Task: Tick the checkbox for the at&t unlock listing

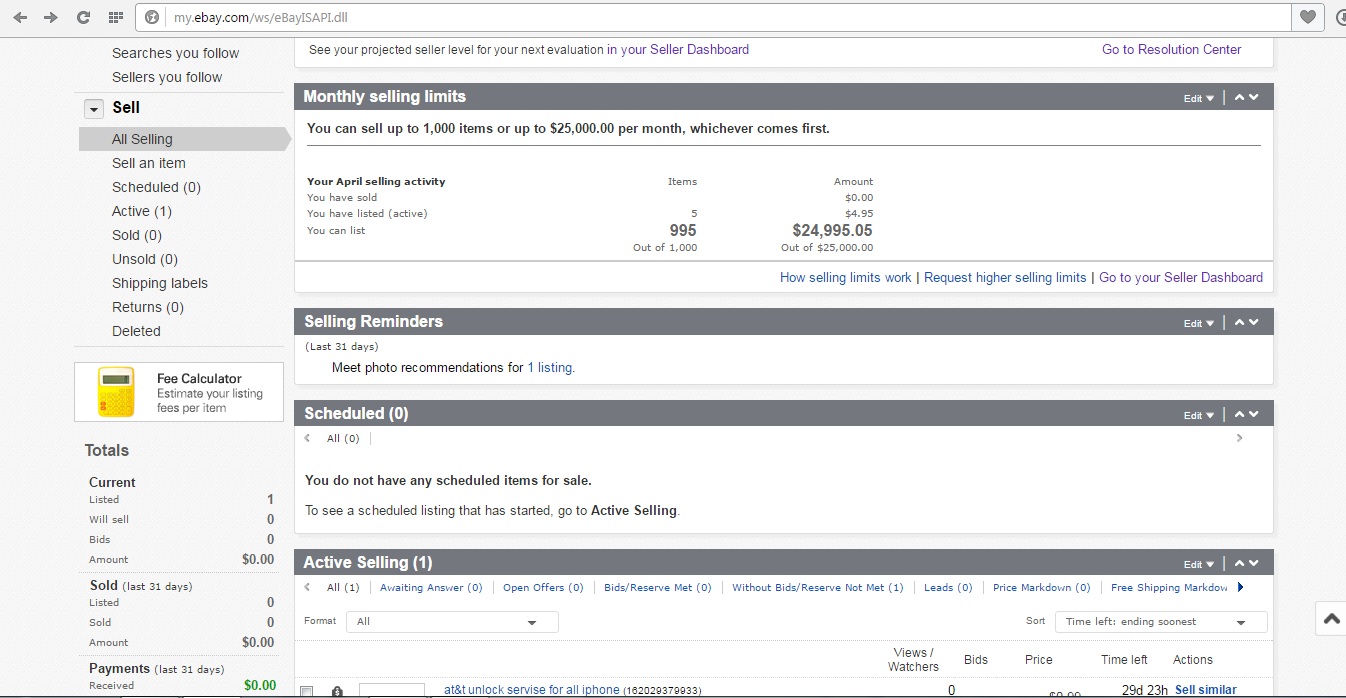Action: (x=307, y=691)
